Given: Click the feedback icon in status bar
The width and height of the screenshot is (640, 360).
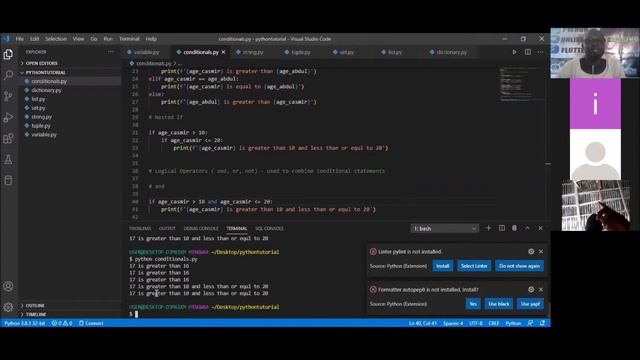Looking at the screenshot, I should (x=530, y=323).
